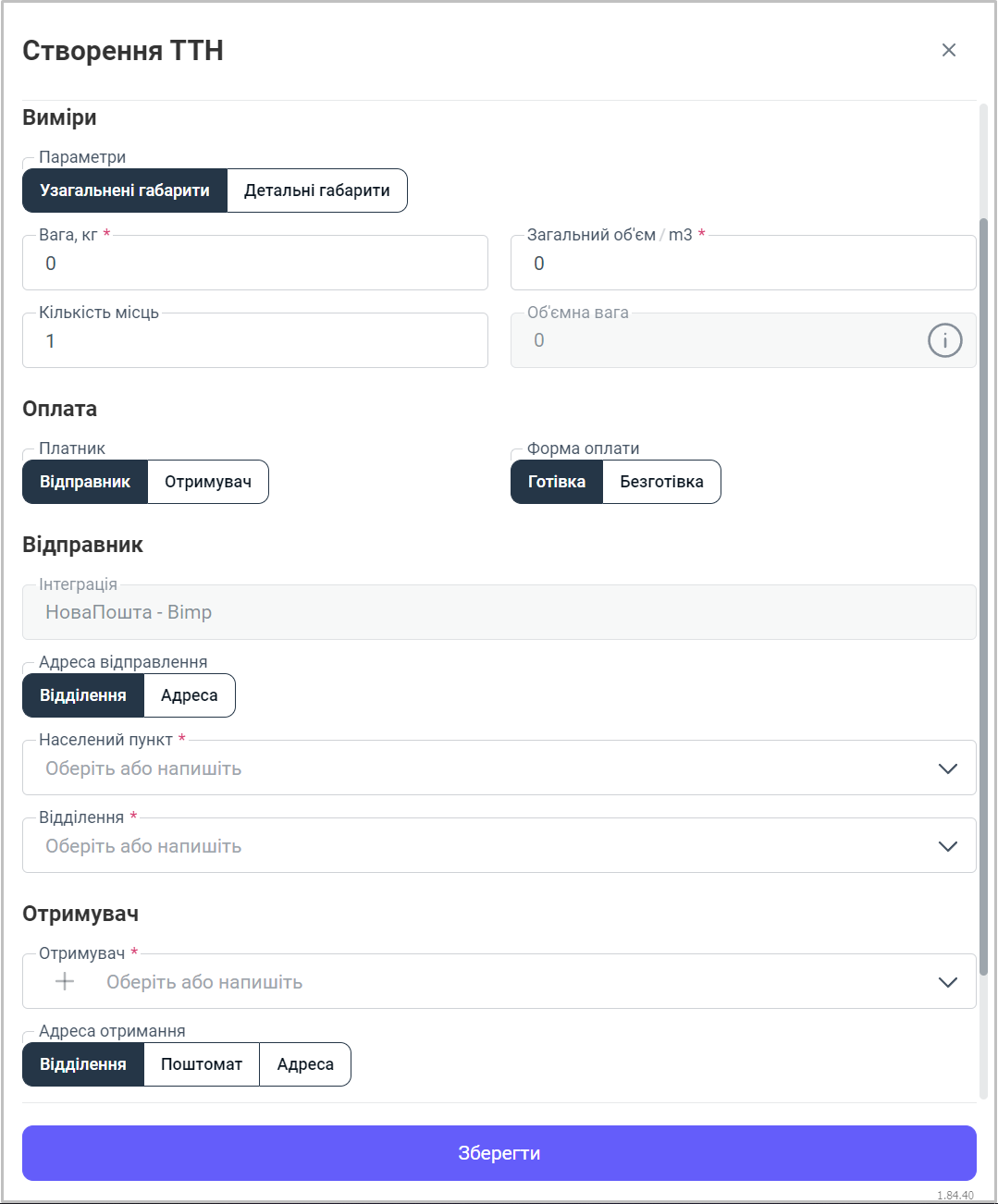Image resolution: width=998 pixels, height=1204 pixels.
Task: Close the Створення ТТН dialog
Action: click(948, 50)
